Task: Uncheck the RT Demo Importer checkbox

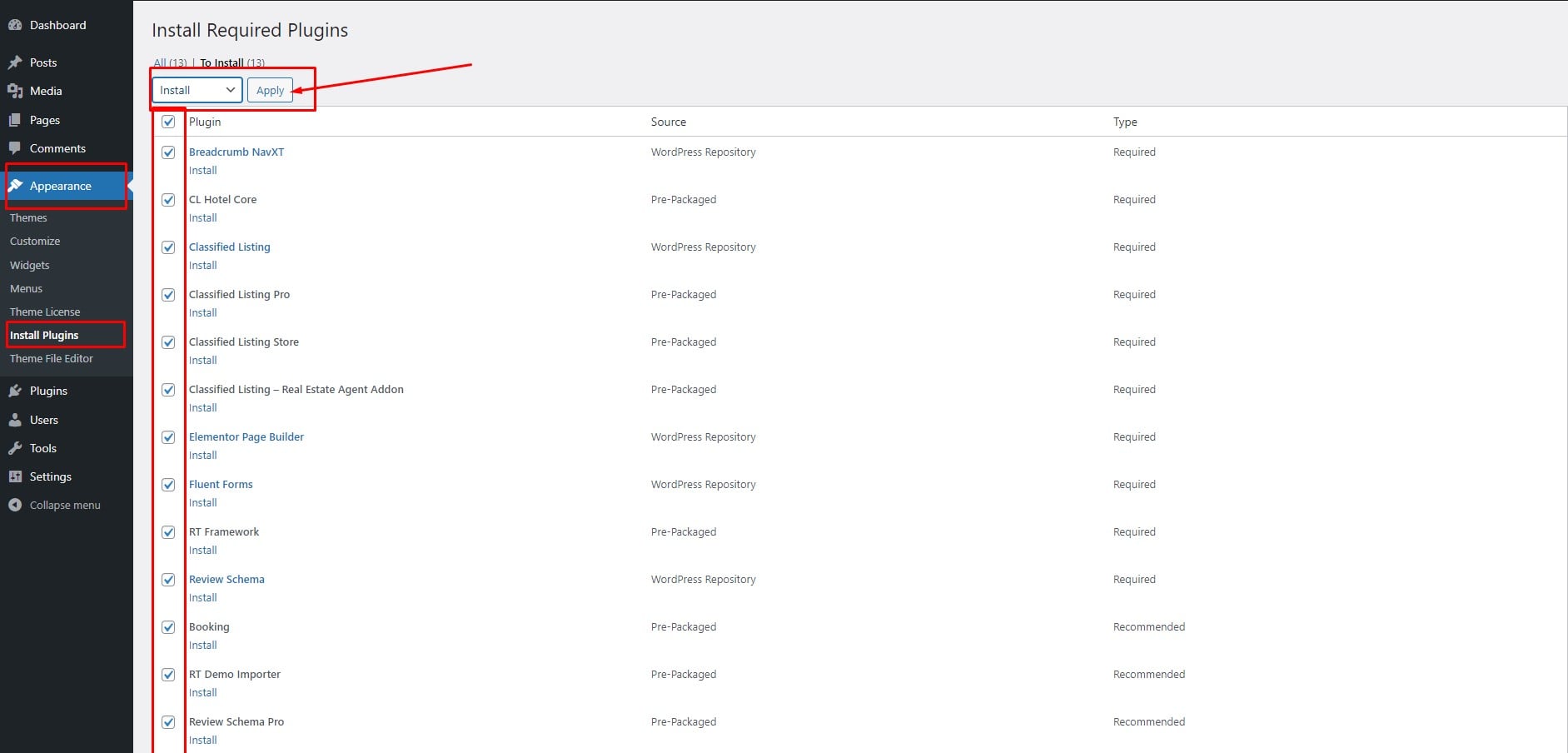Action: point(168,675)
